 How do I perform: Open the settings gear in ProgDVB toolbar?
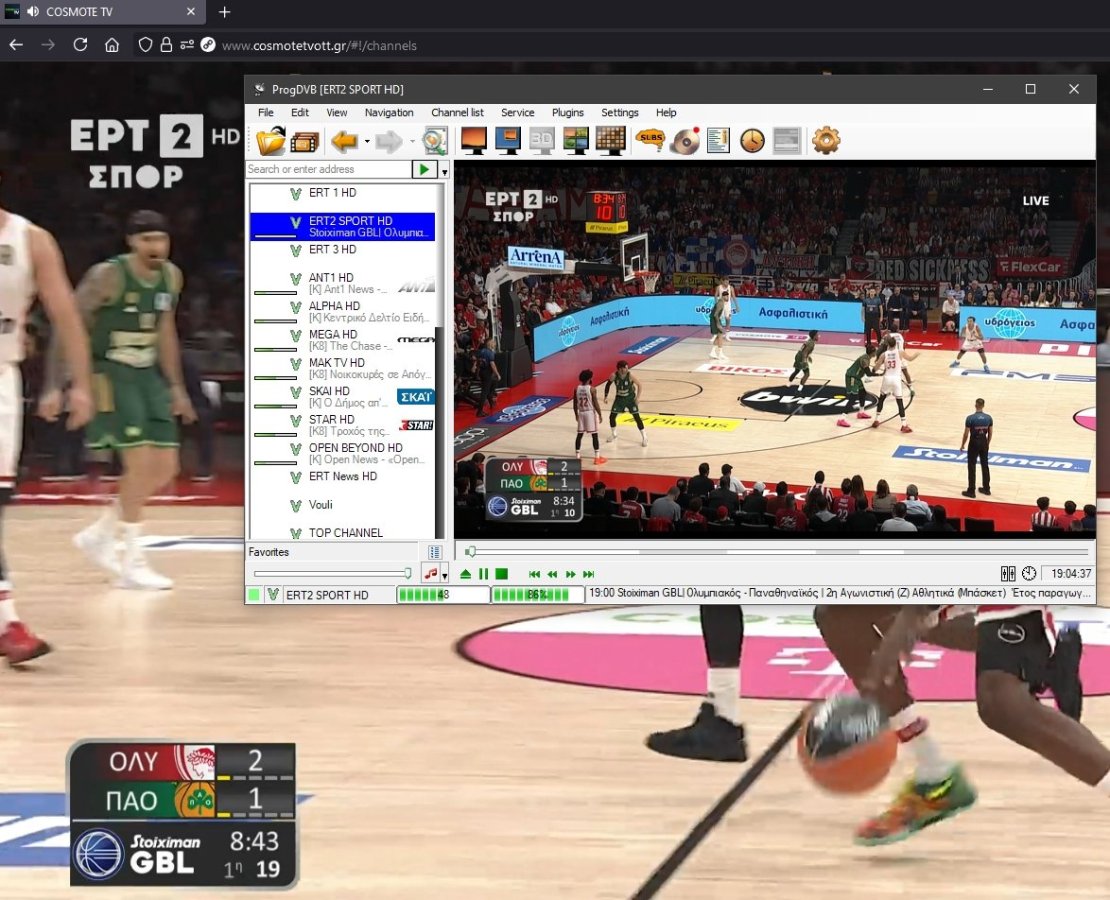pos(826,141)
